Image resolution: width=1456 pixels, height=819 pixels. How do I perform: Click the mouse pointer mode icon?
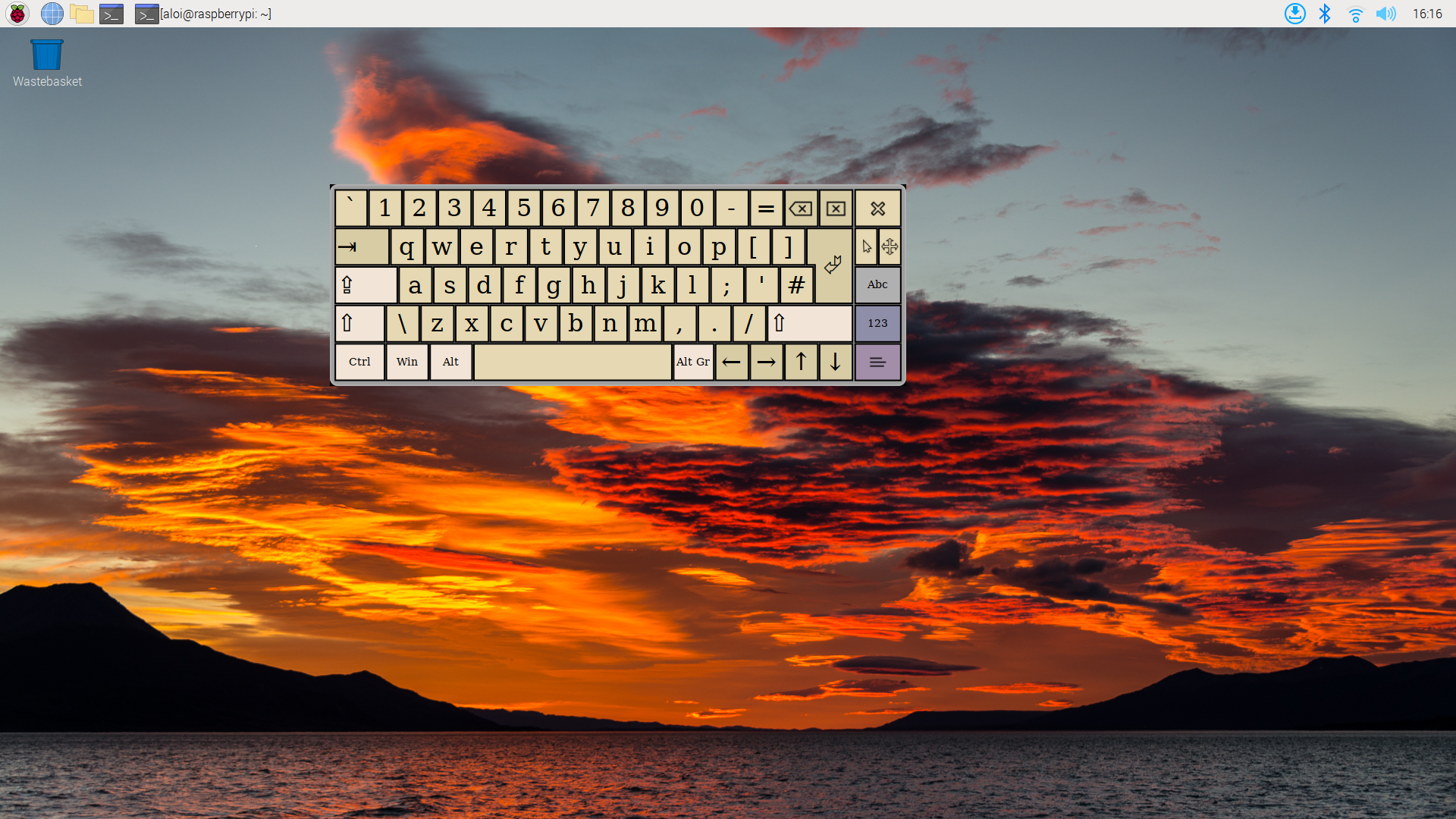coord(867,246)
